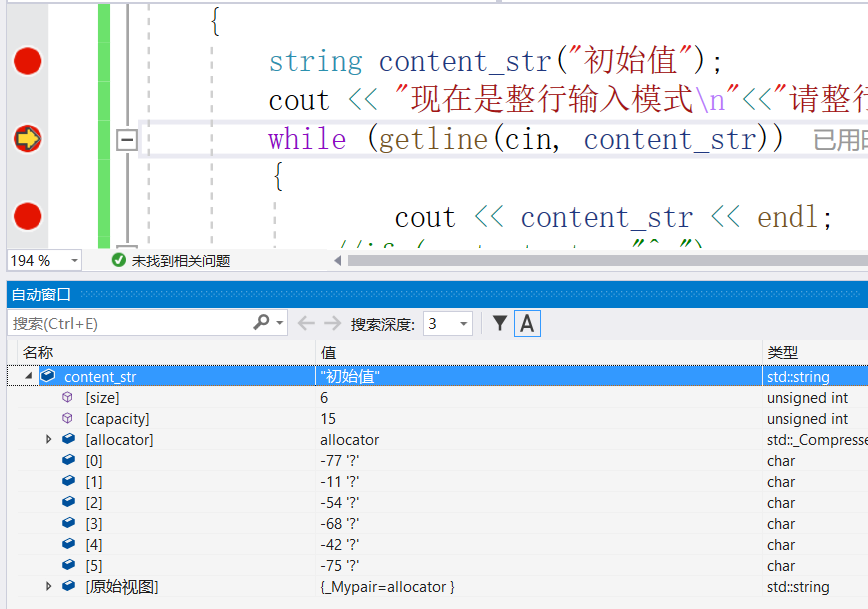Select the content_str row name
Screen dimensions: 868x609
point(100,377)
